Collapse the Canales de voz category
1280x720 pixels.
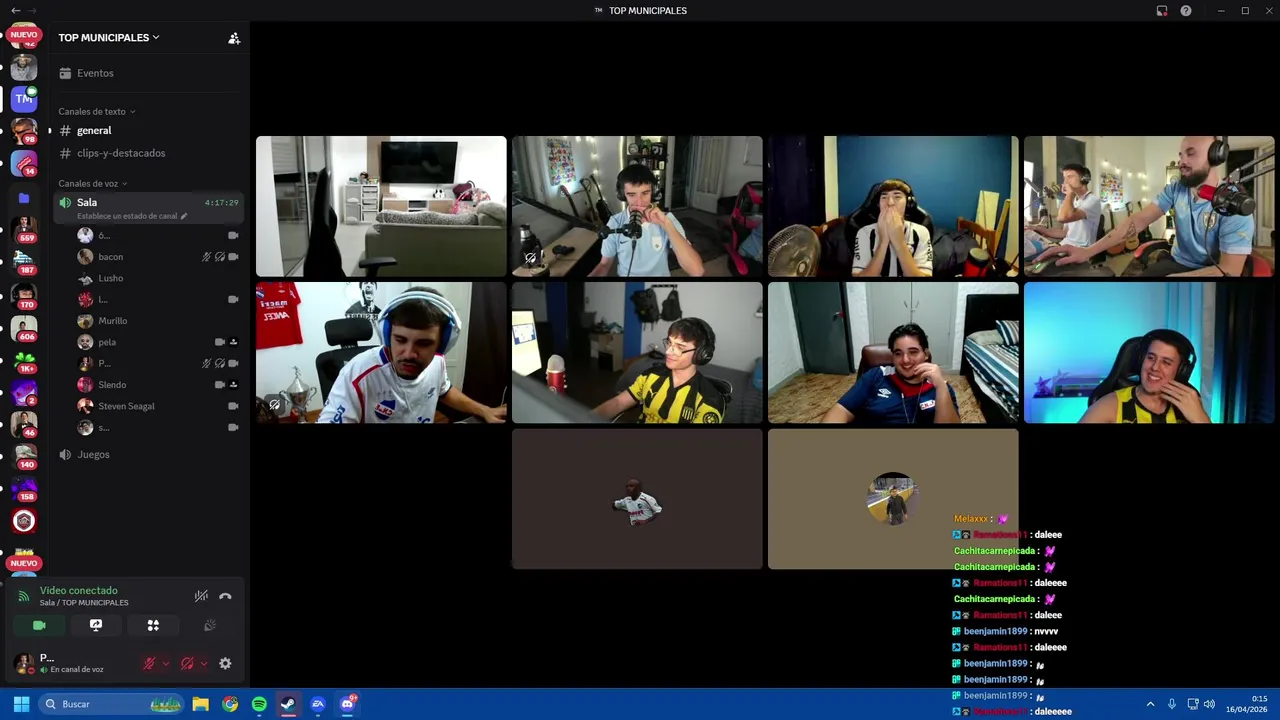coord(92,184)
